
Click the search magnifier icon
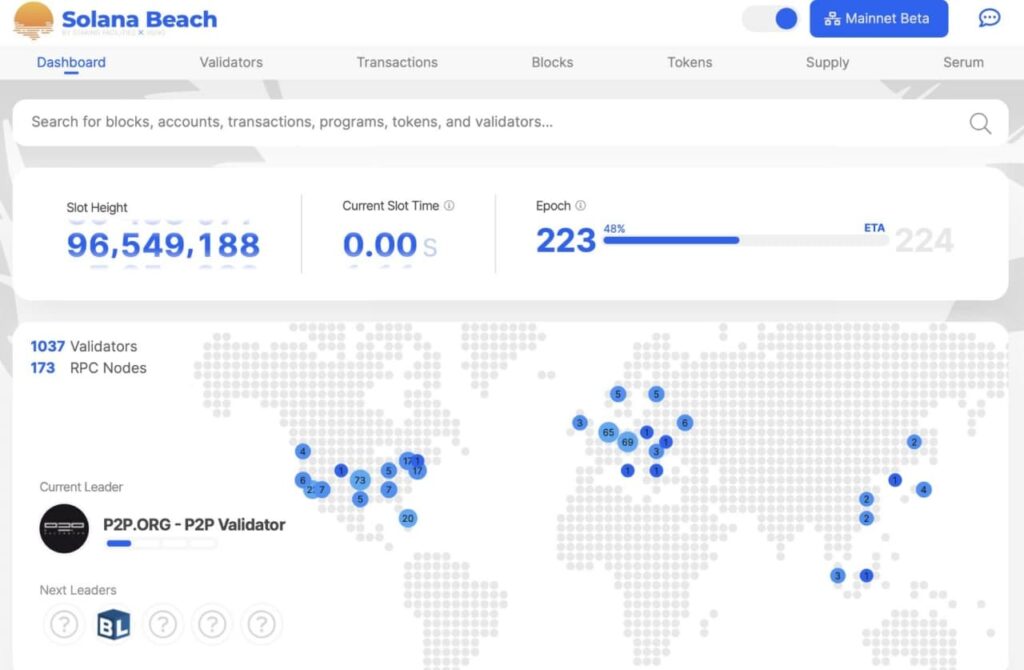tap(980, 123)
